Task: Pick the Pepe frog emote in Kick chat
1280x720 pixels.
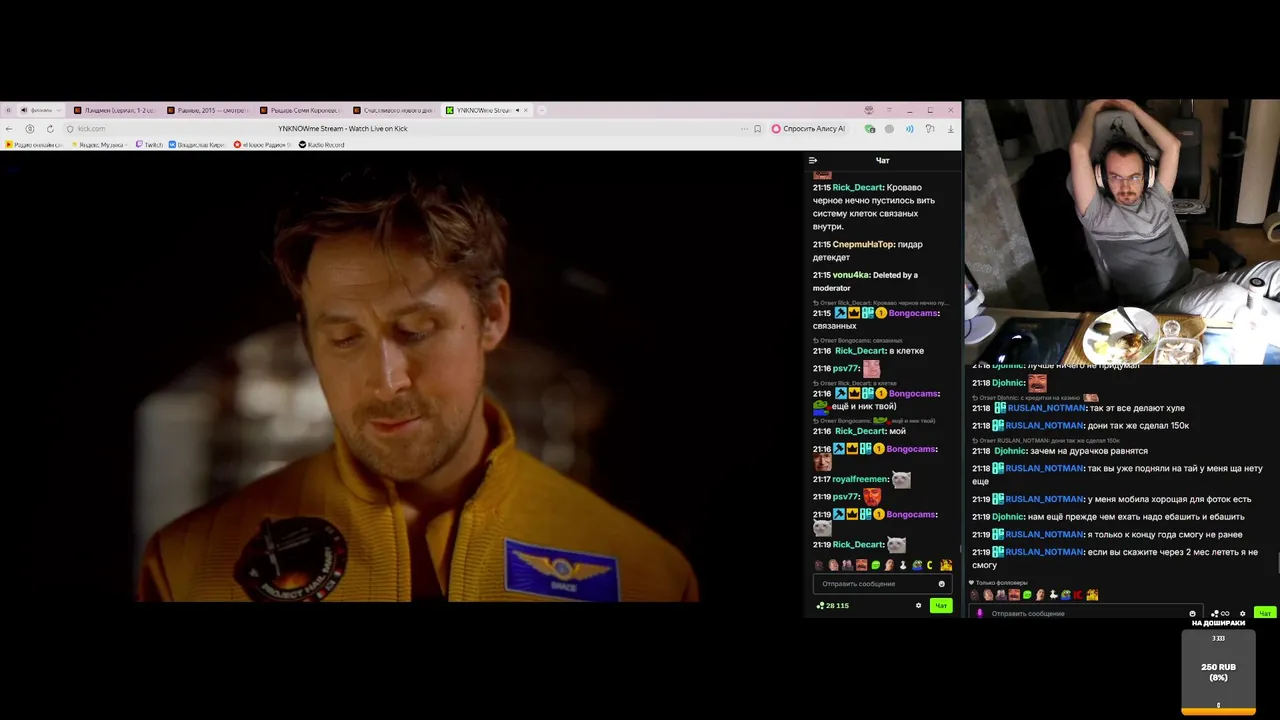Action: (x=917, y=566)
